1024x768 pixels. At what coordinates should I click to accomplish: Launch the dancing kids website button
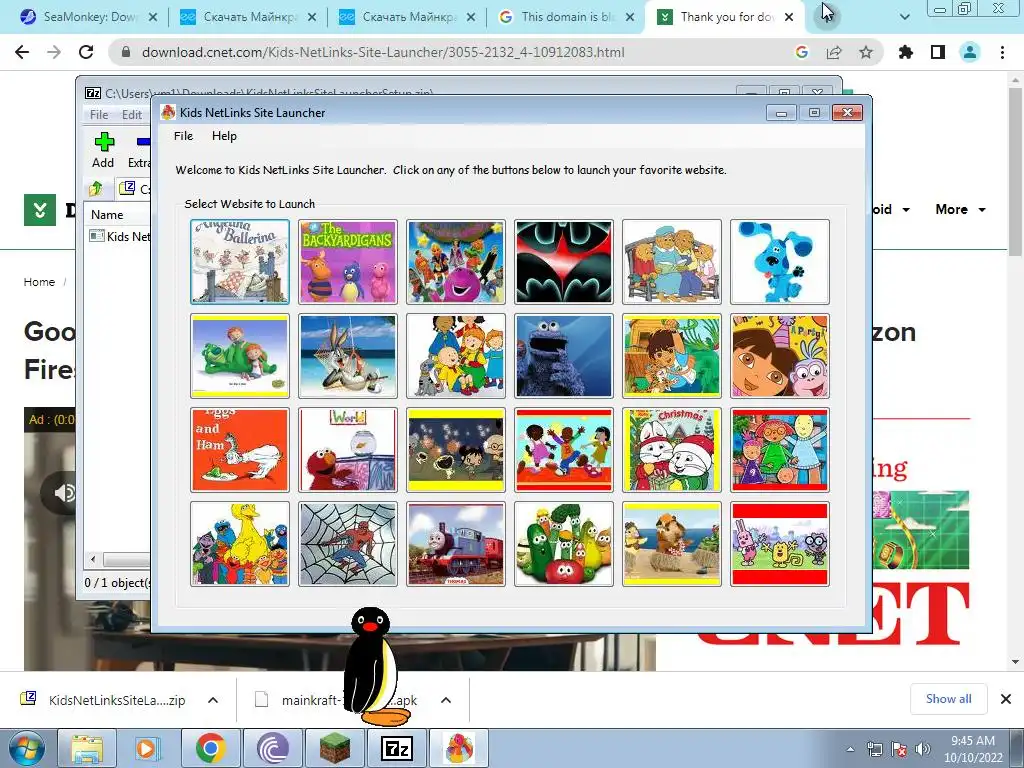(x=564, y=450)
